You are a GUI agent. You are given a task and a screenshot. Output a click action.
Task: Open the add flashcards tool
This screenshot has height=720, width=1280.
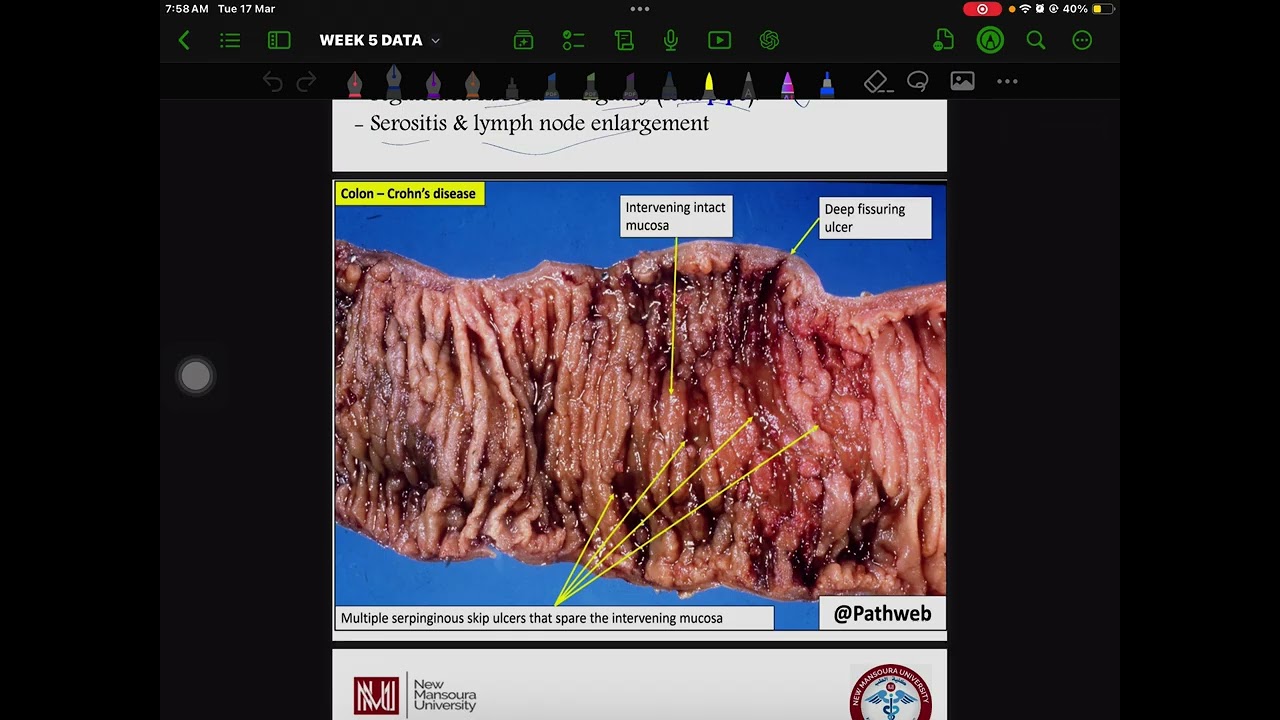click(523, 40)
